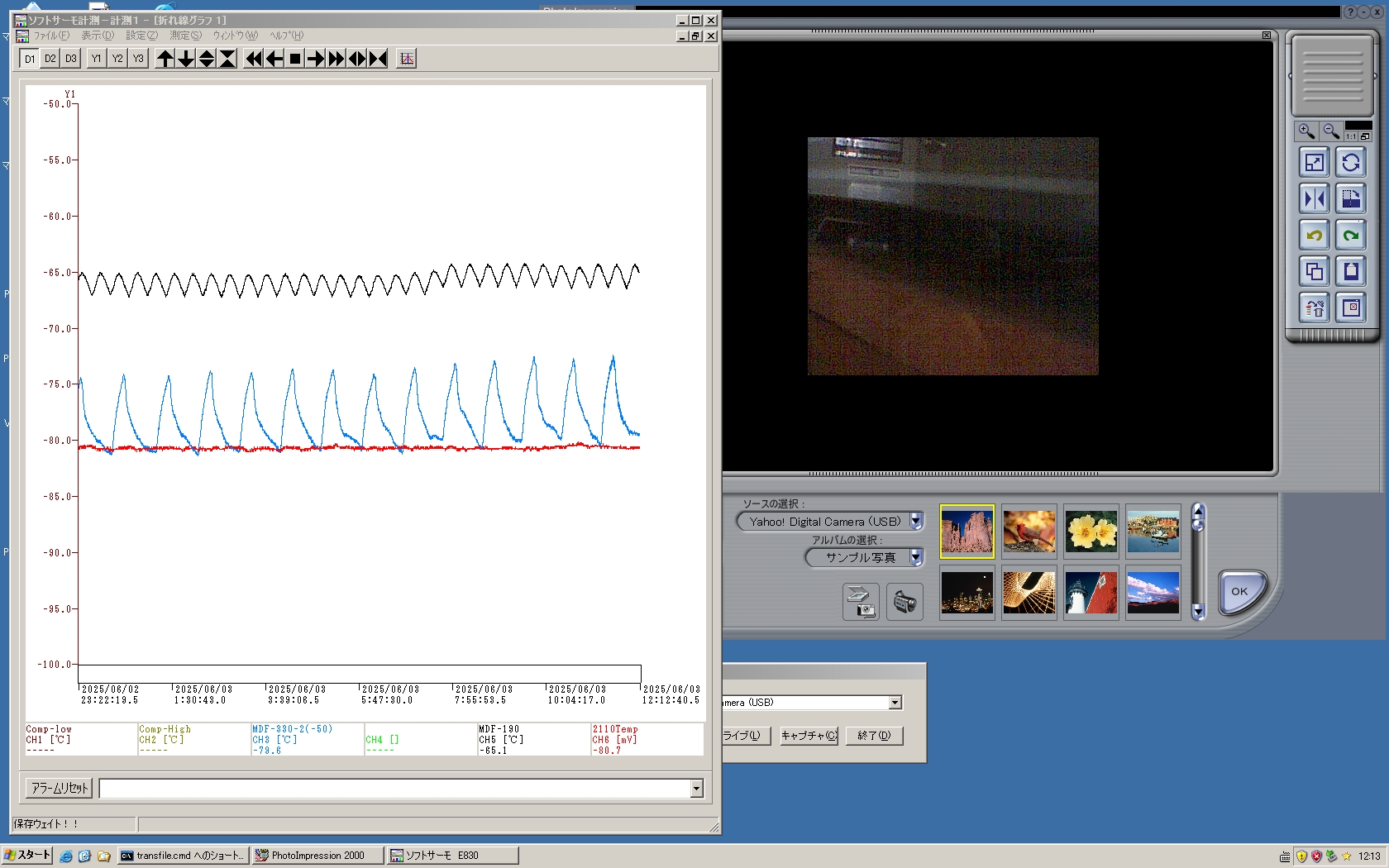Click the paste clipboard icon
Viewport: 1389px width, 868px height.
point(1351,272)
